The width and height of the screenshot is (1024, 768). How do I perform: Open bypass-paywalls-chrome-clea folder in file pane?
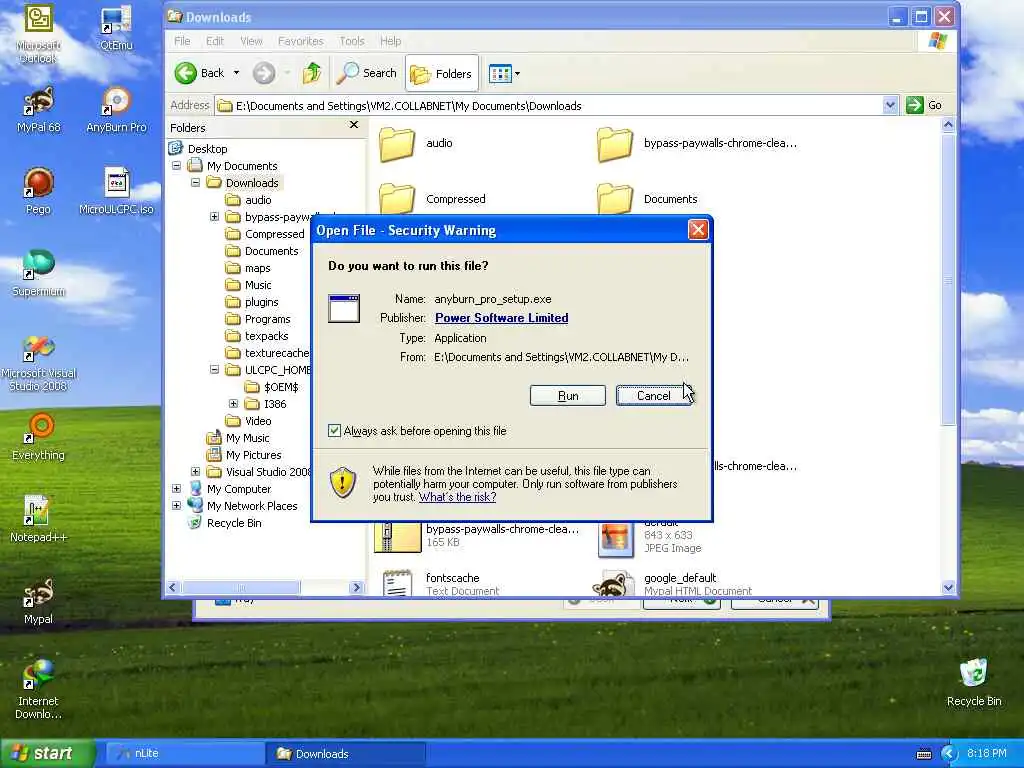point(696,143)
